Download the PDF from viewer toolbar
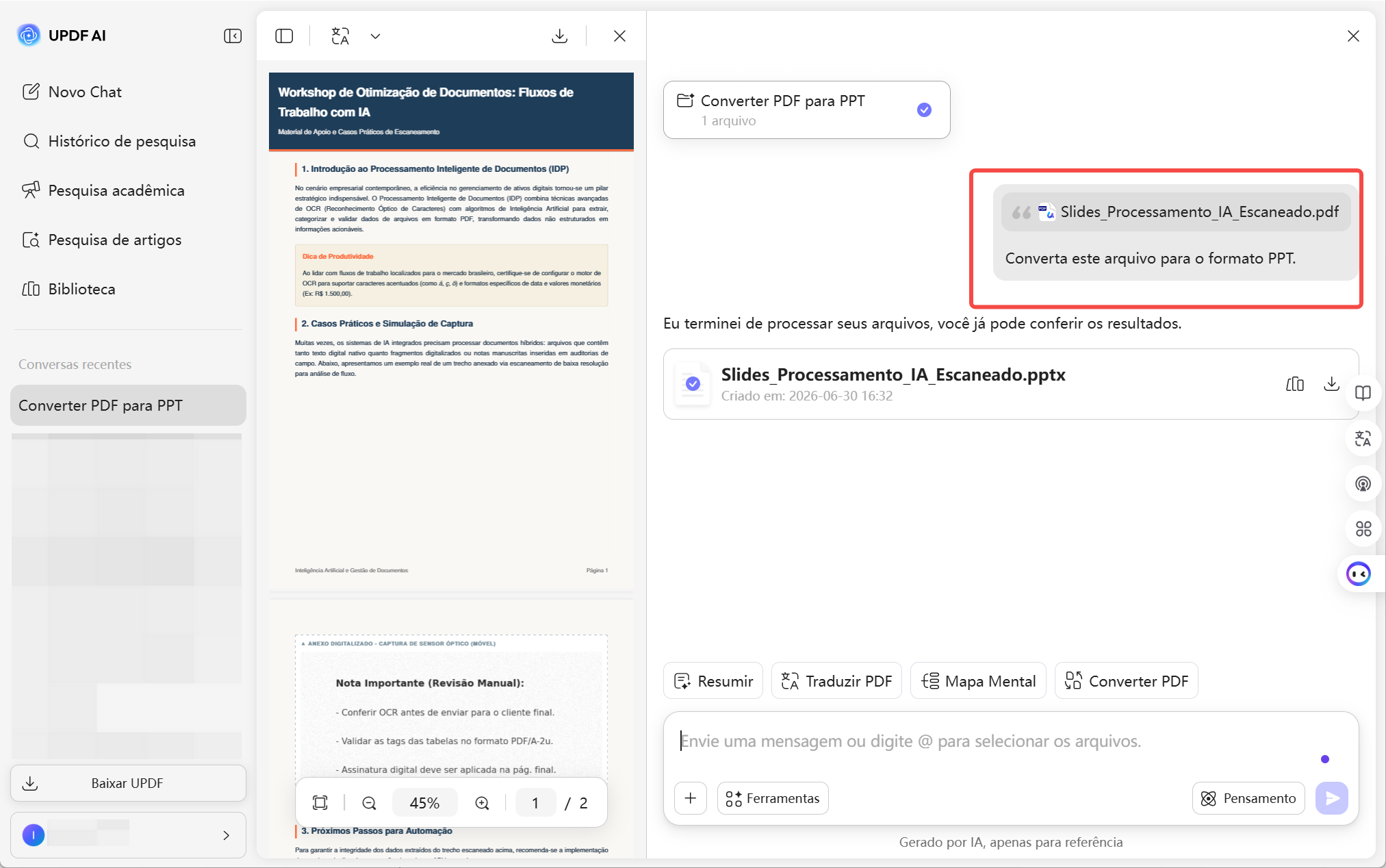The height and width of the screenshot is (868, 1386). click(x=559, y=36)
